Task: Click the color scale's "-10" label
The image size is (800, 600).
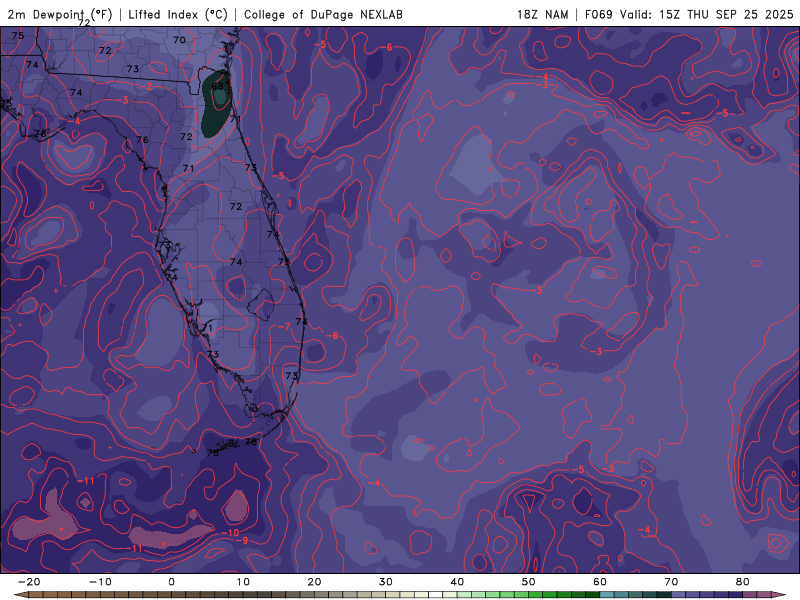Action: point(100,582)
